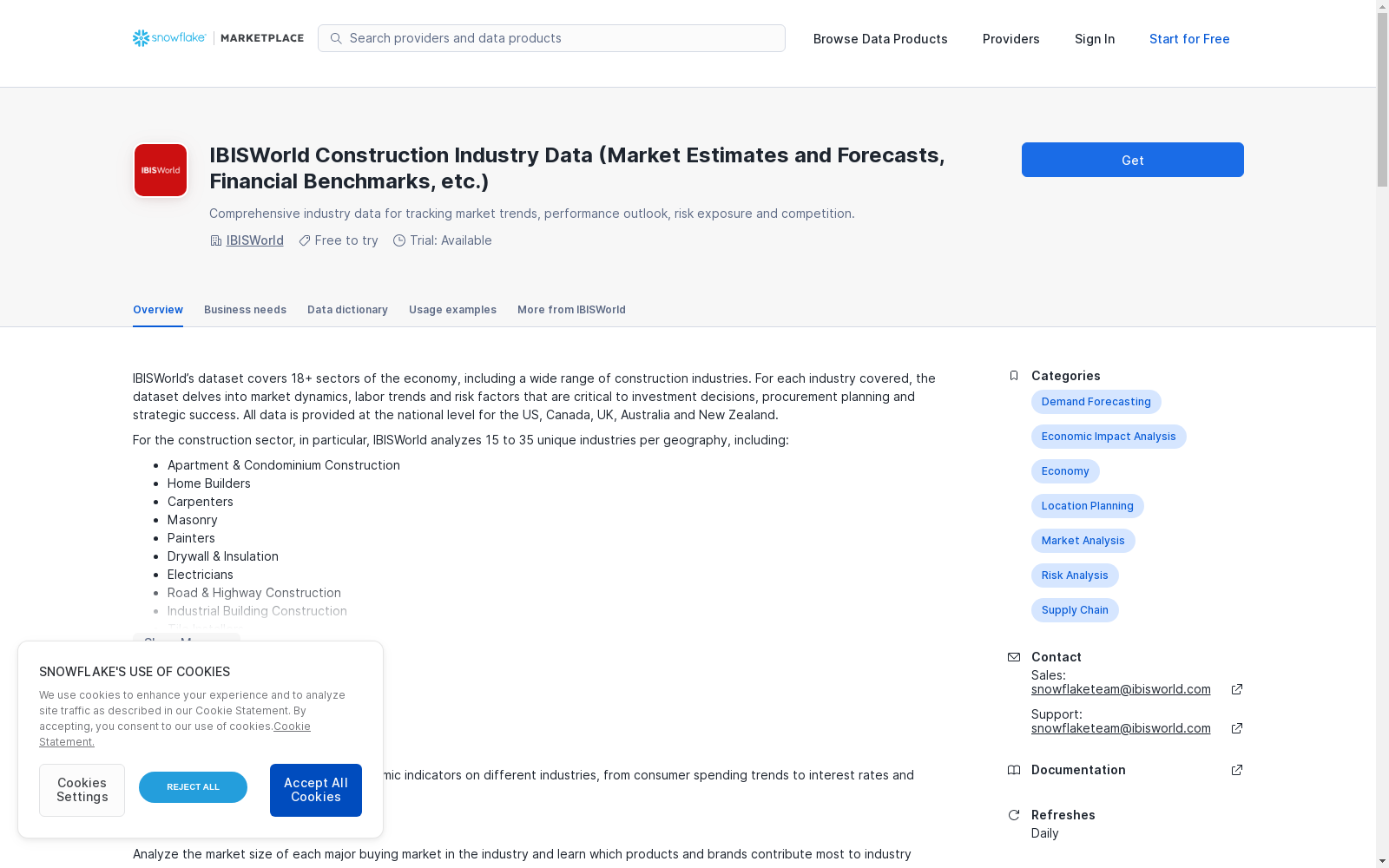Click the page vertical scrollbar thumb
The image size is (1389, 868).
coord(1382,98)
